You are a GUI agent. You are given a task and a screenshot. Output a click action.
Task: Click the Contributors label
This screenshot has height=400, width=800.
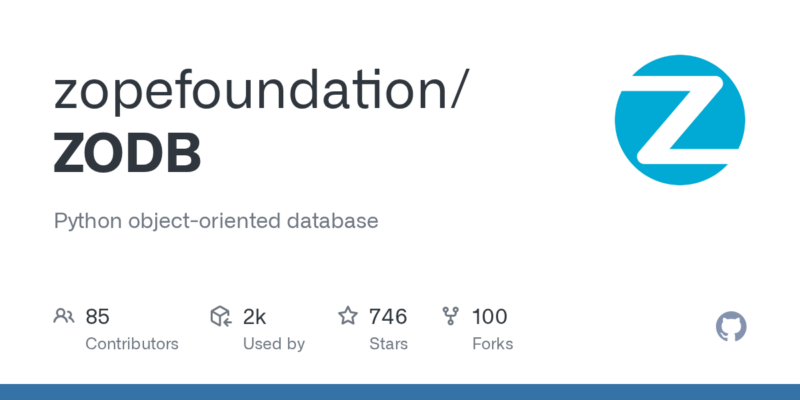(132, 343)
